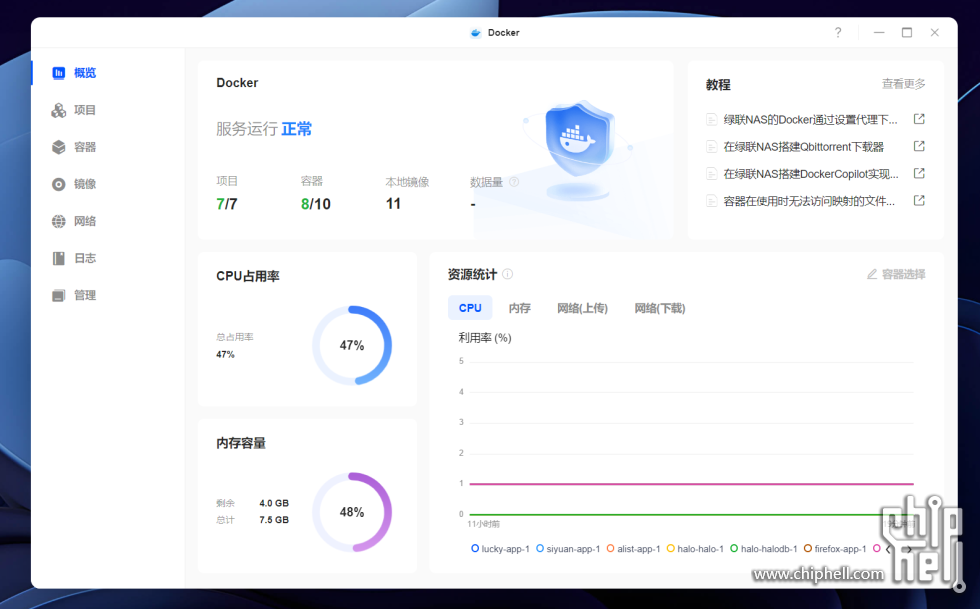Open the 网络 network globe icon

click(x=58, y=221)
